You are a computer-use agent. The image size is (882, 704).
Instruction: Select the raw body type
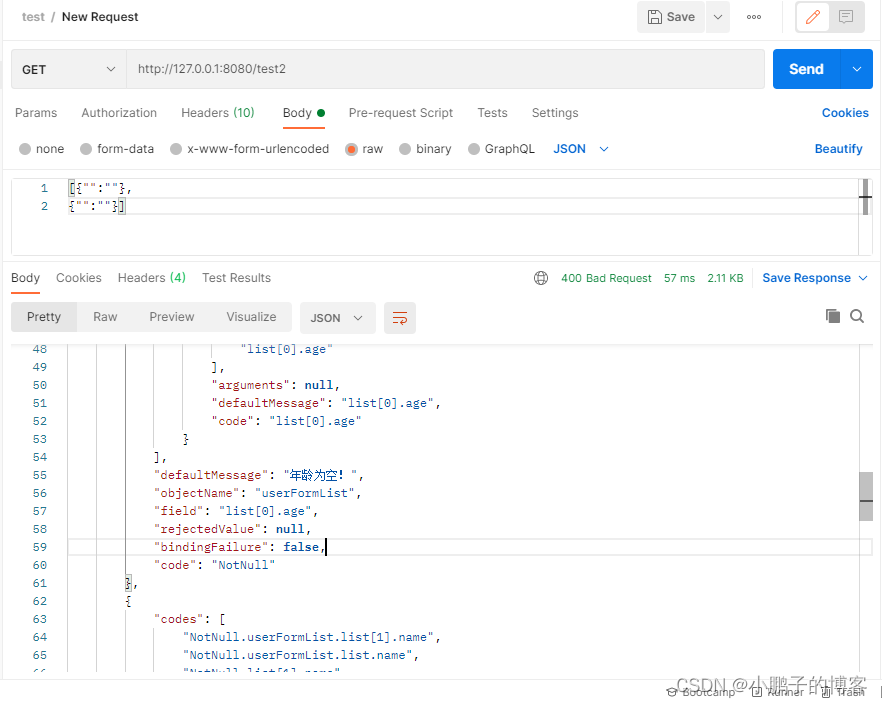click(x=364, y=149)
